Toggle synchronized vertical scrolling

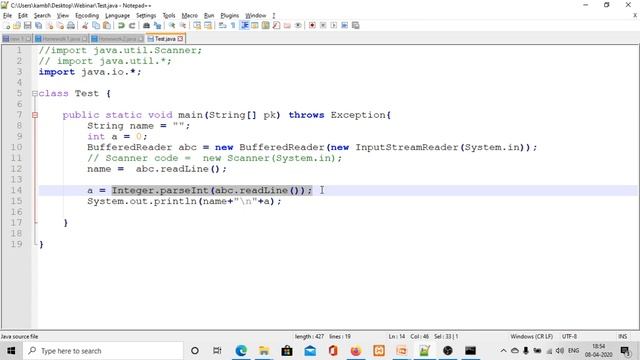(x=197, y=25)
